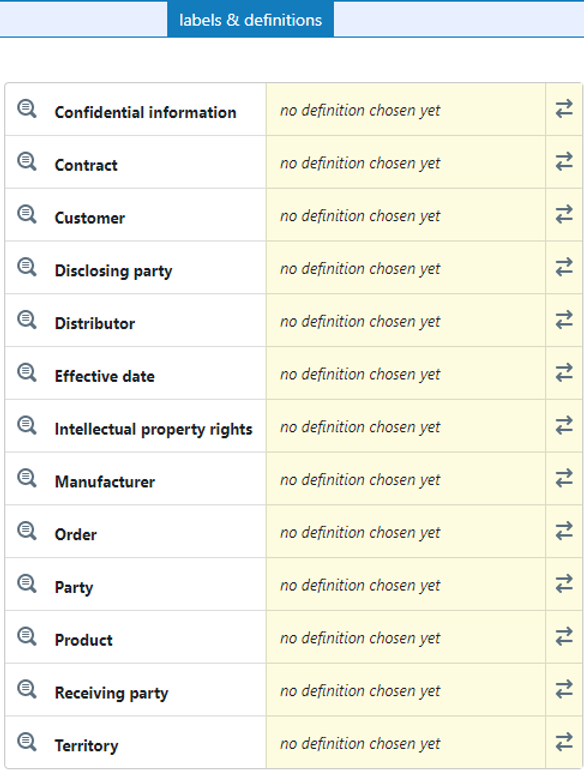The width and height of the screenshot is (584, 770).
Task: Click the swap arrows icon for Order
Action: click(564, 531)
